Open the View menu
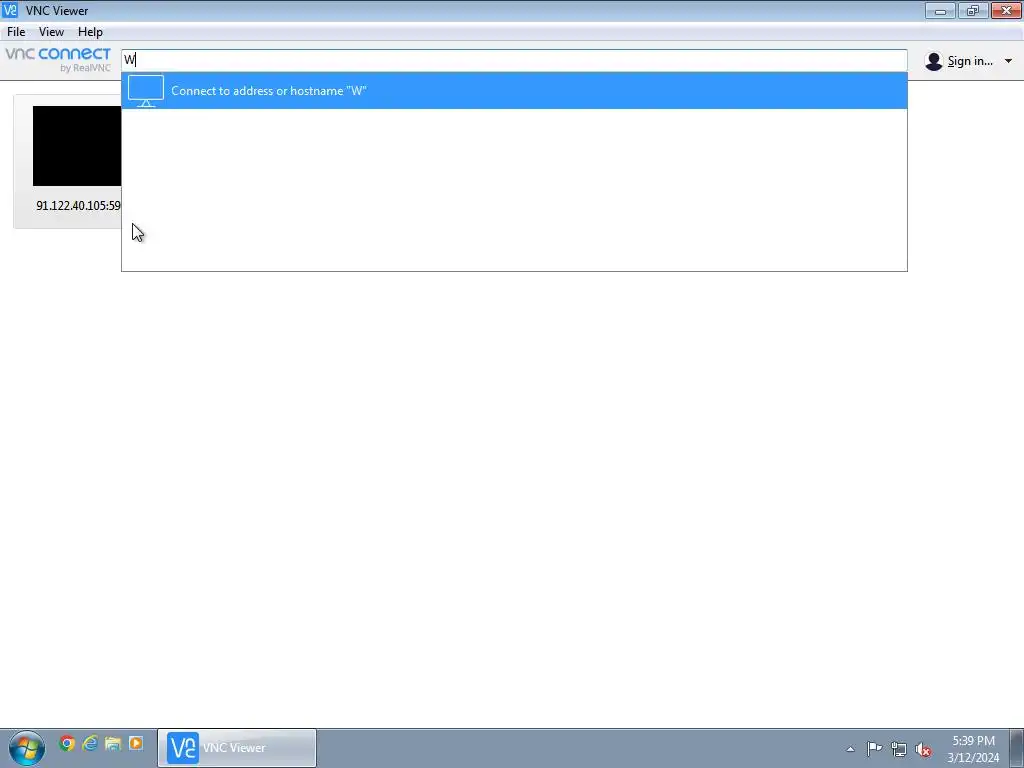 51,31
